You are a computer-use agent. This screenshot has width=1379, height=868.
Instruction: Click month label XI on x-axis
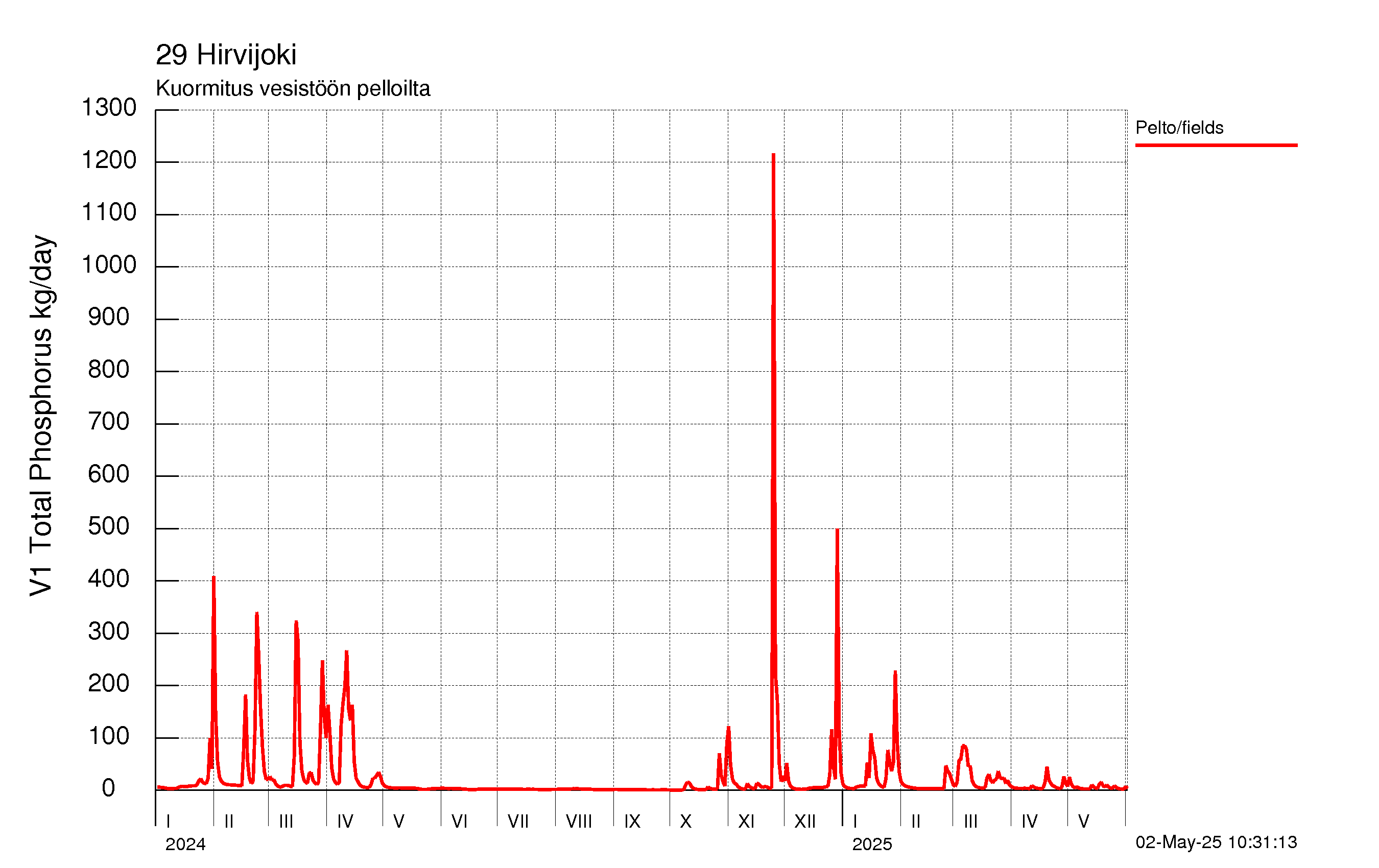(746, 822)
